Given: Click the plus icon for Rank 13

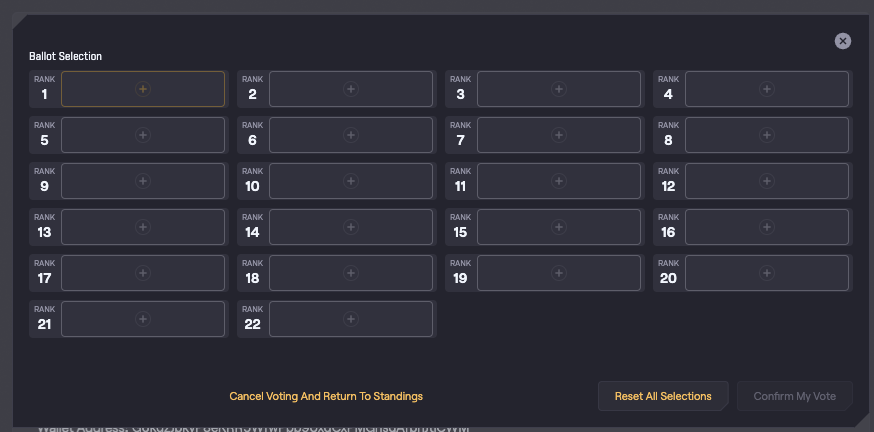Looking at the screenshot, I should click(143, 227).
